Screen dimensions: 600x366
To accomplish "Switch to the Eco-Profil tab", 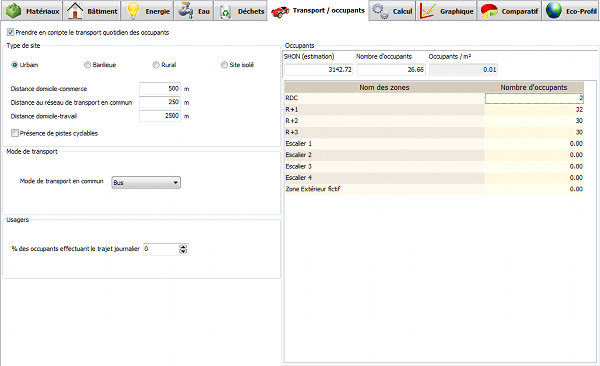I will click(x=571, y=11).
